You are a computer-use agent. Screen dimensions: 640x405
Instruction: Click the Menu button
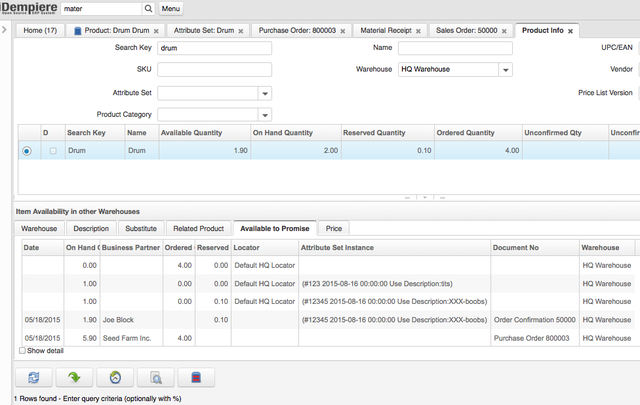(171, 8)
